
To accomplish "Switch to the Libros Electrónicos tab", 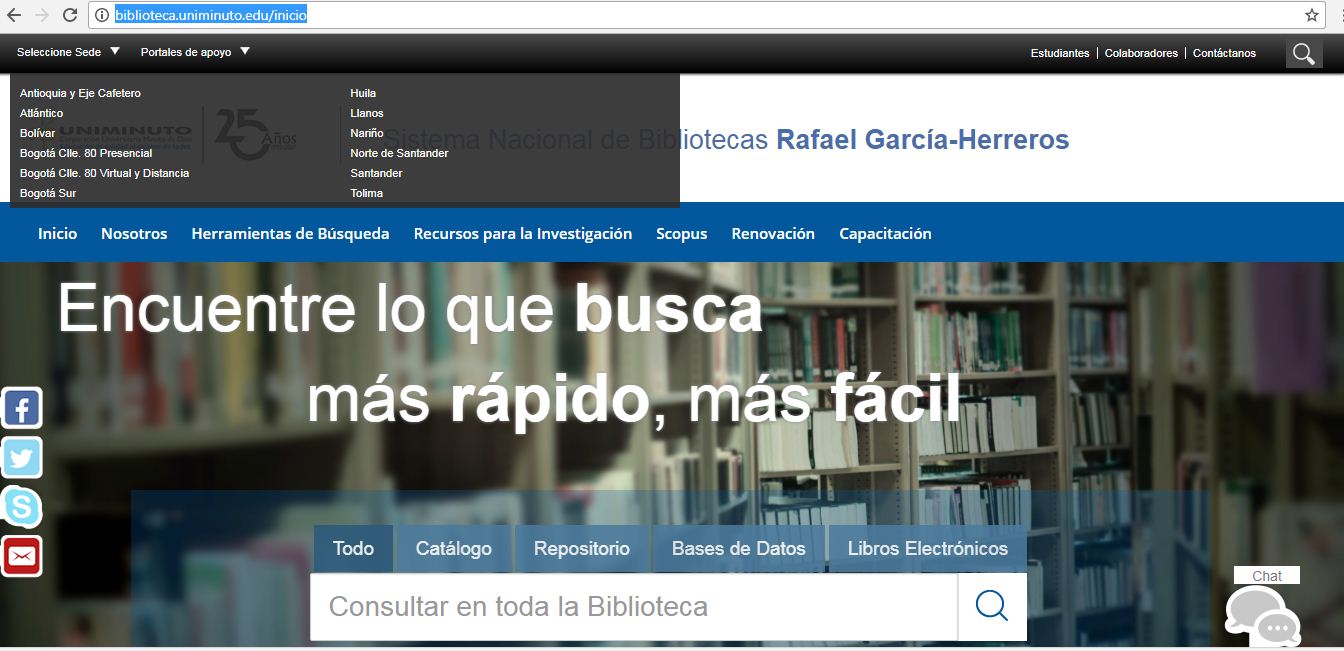I will [928, 548].
